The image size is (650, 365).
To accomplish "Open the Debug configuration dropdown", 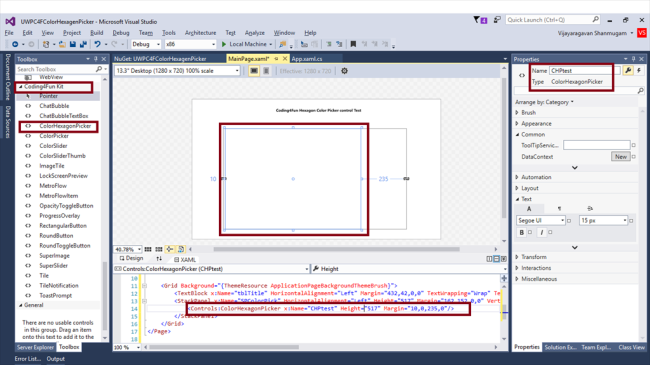I will [x=146, y=44].
